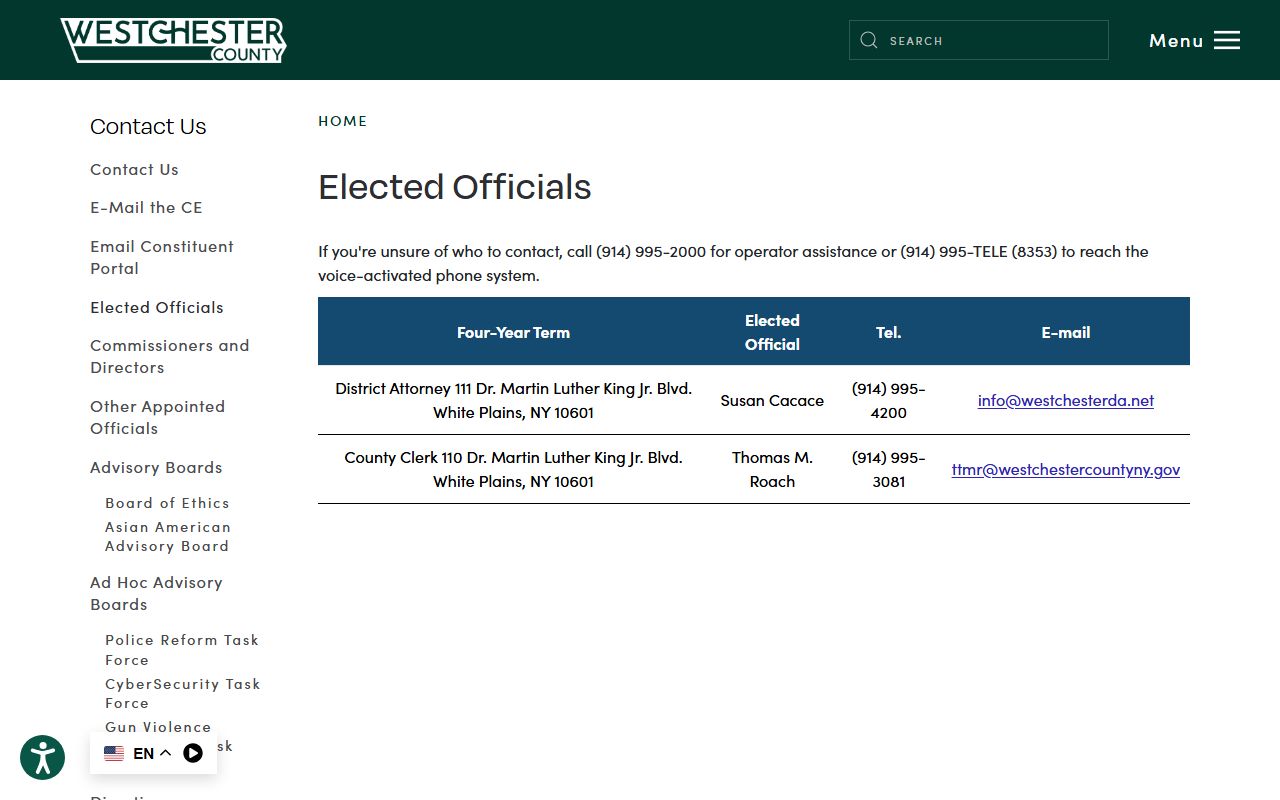The height and width of the screenshot is (800, 1280).
Task: Click the E-mail column header
Action: tap(1066, 332)
